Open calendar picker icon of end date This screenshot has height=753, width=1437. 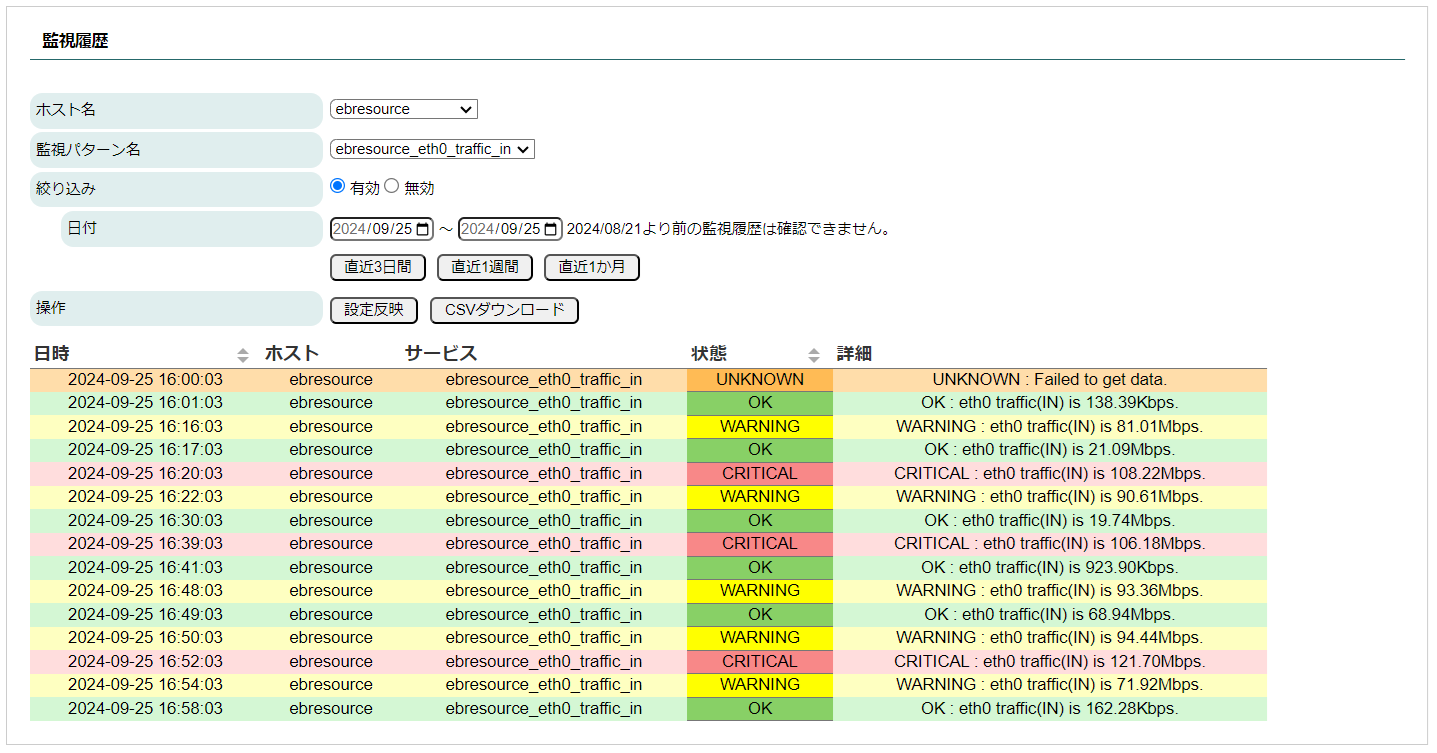[x=550, y=229]
